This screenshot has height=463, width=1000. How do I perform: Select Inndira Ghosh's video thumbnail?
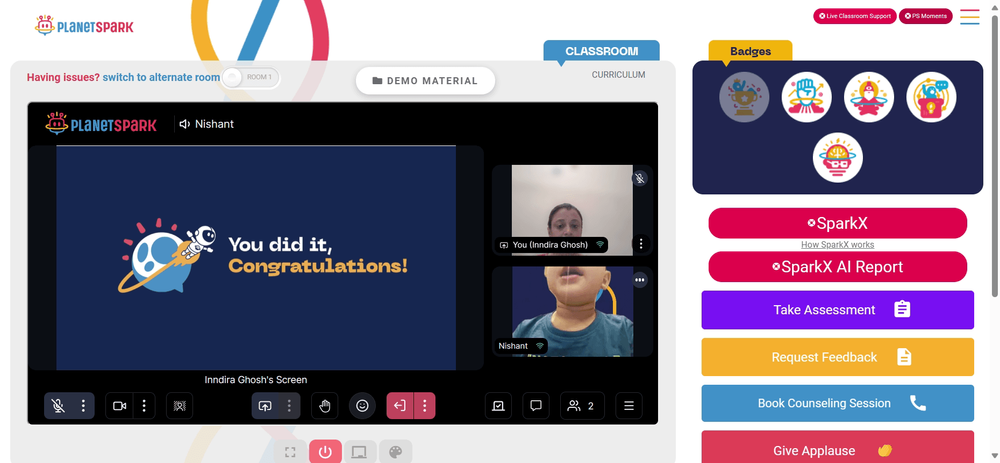[x=573, y=210]
